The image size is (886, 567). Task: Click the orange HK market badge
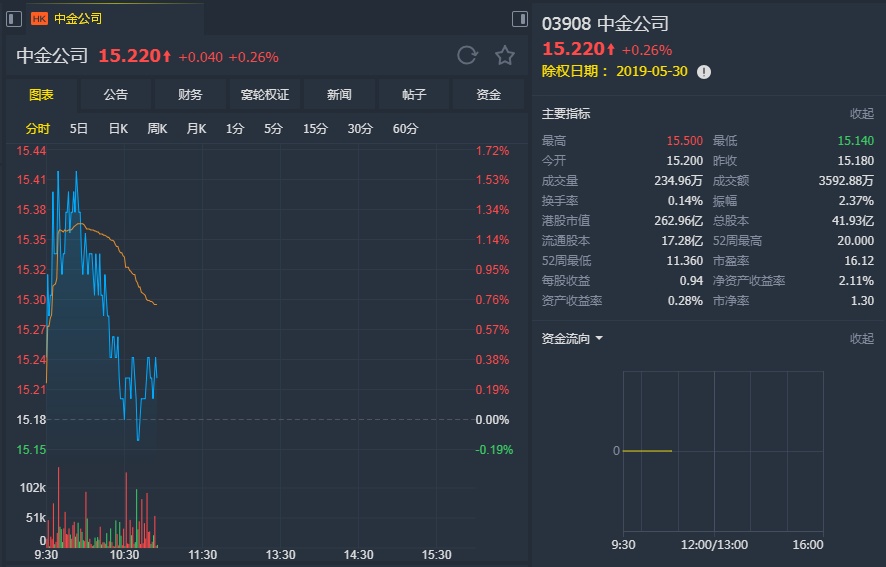40,19
